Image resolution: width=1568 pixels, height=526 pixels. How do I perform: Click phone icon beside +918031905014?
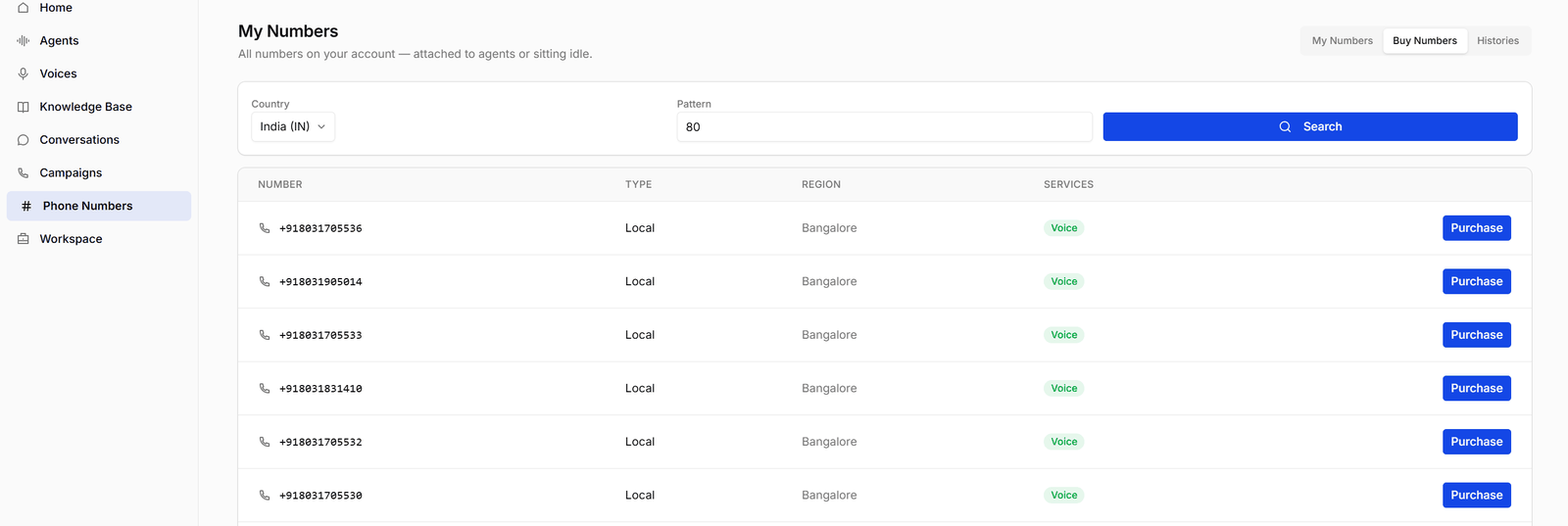[265, 281]
